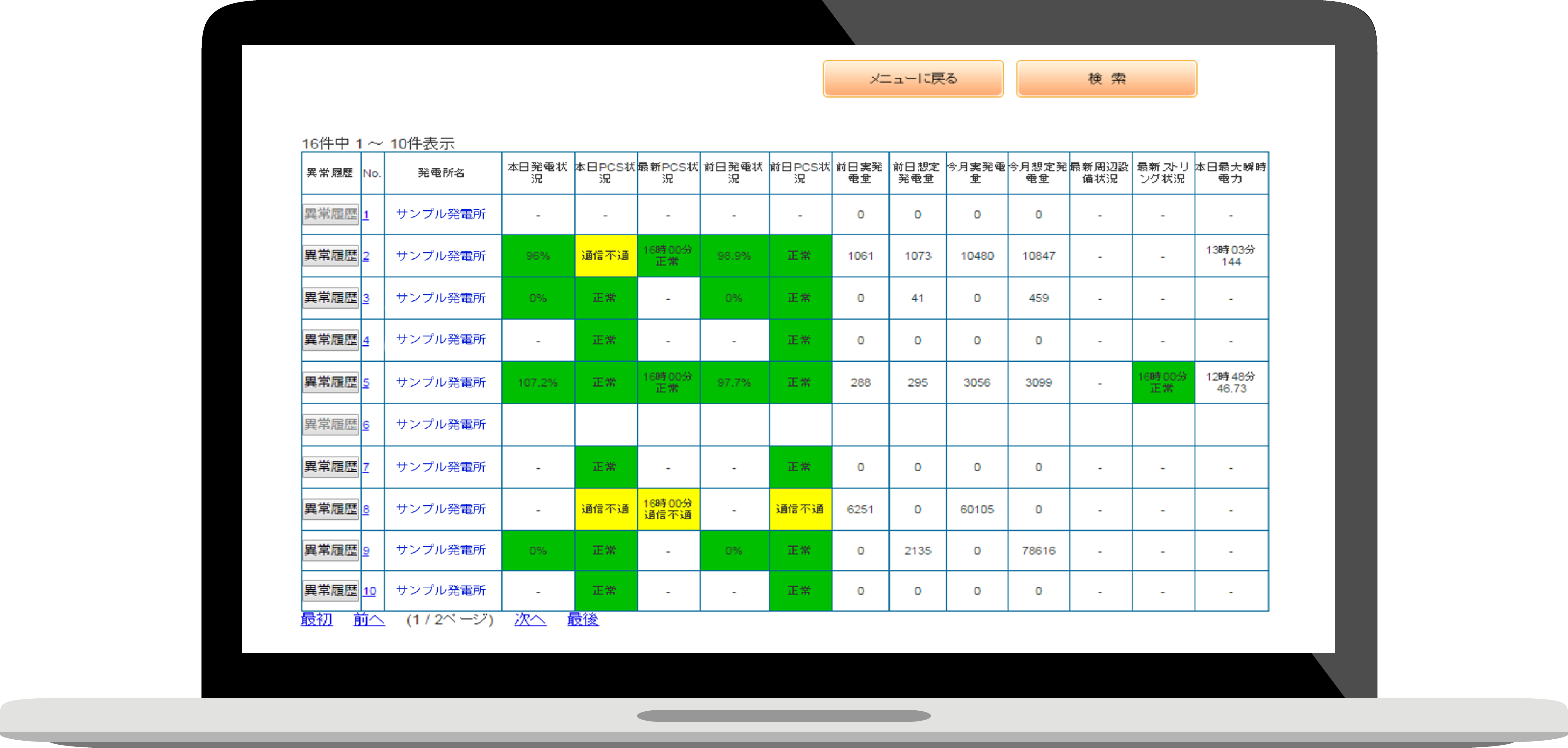1568x748 pixels.
Task: Open plant number link 4
Action: (x=366, y=340)
